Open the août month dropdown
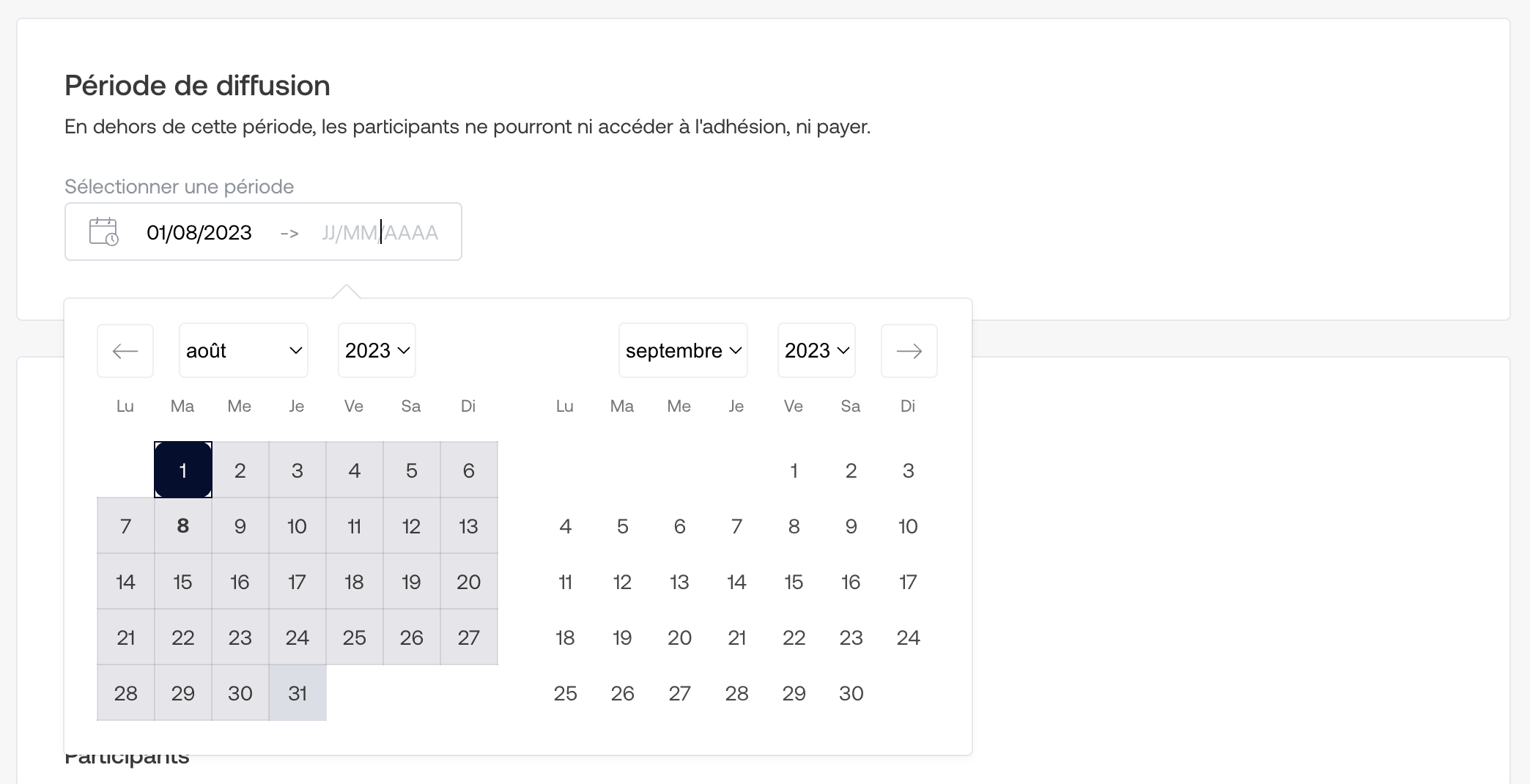The width and height of the screenshot is (1530, 784). tap(243, 350)
